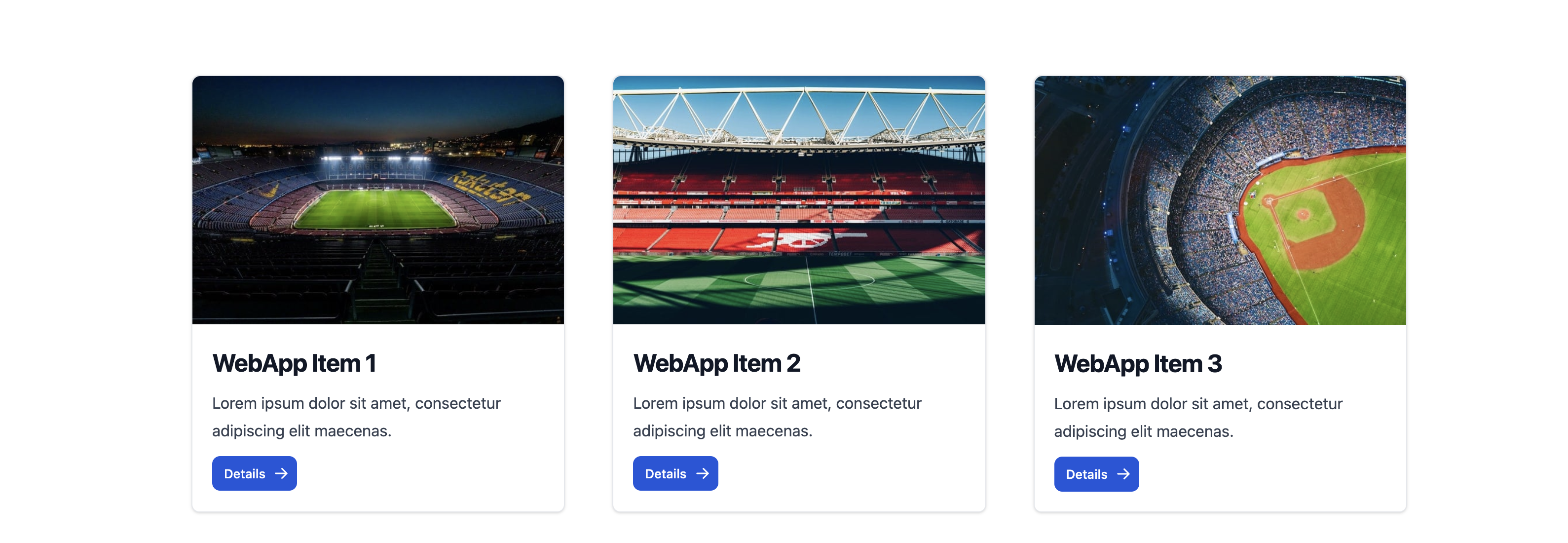Click the Lorem ipsum description under Item 1
Screen dimensions: 1568x543
[356, 417]
